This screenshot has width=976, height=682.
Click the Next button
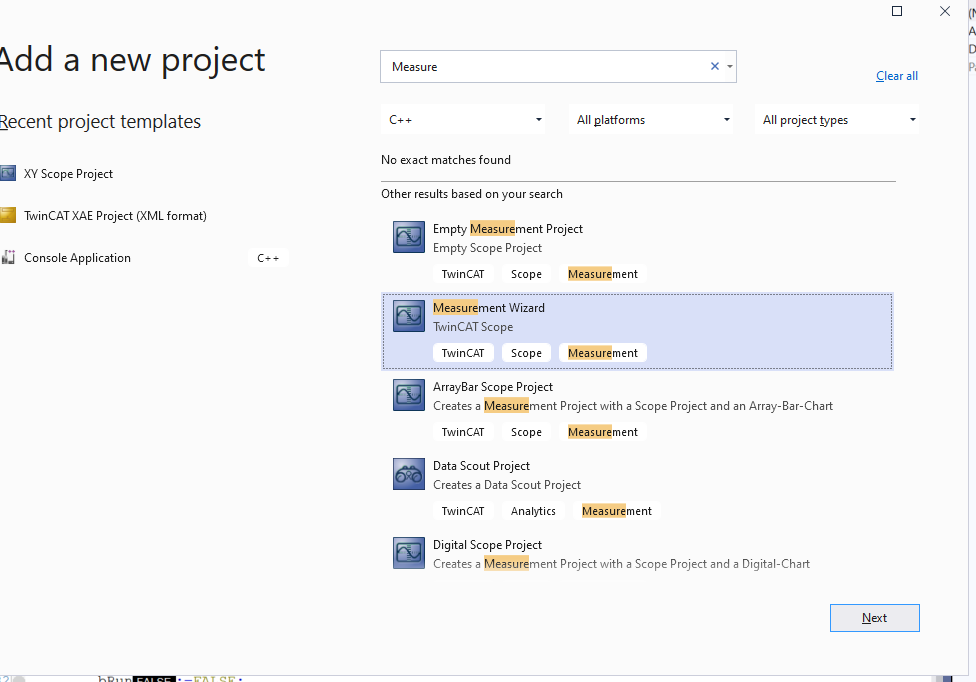click(875, 618)
